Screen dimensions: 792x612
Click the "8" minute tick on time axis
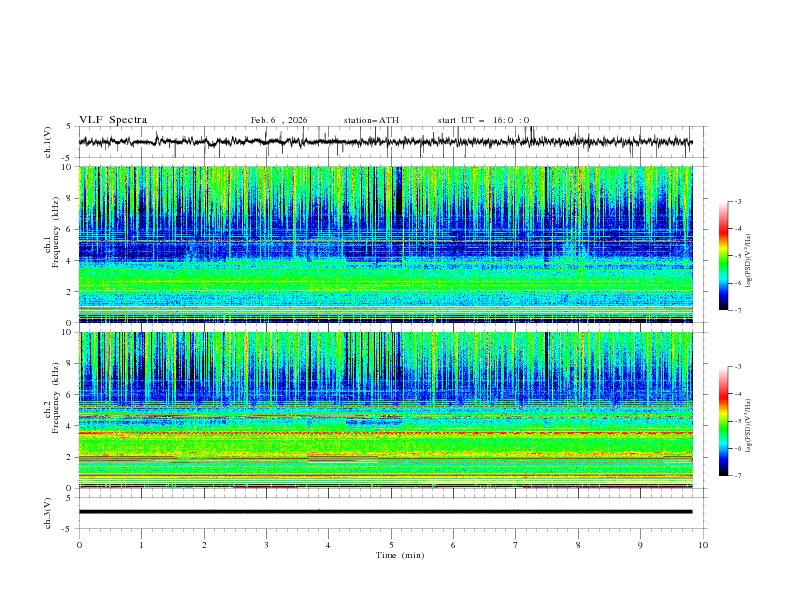coord(578,545)
